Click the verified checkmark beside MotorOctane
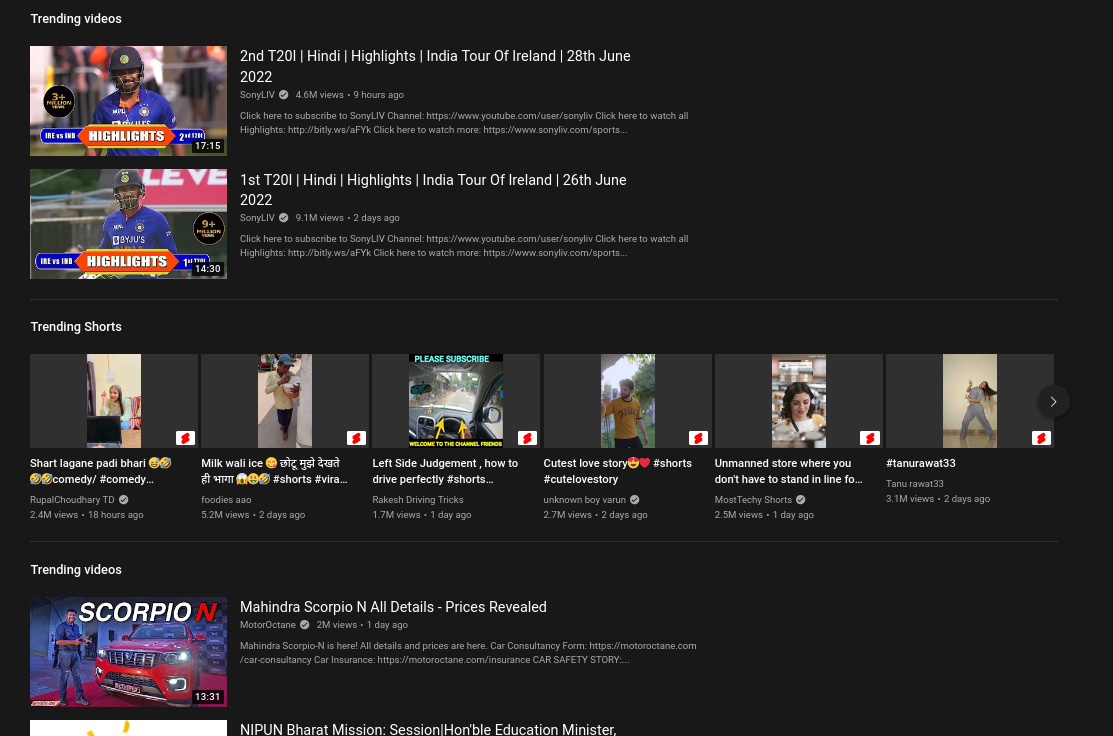 click(x=304, y=624)
